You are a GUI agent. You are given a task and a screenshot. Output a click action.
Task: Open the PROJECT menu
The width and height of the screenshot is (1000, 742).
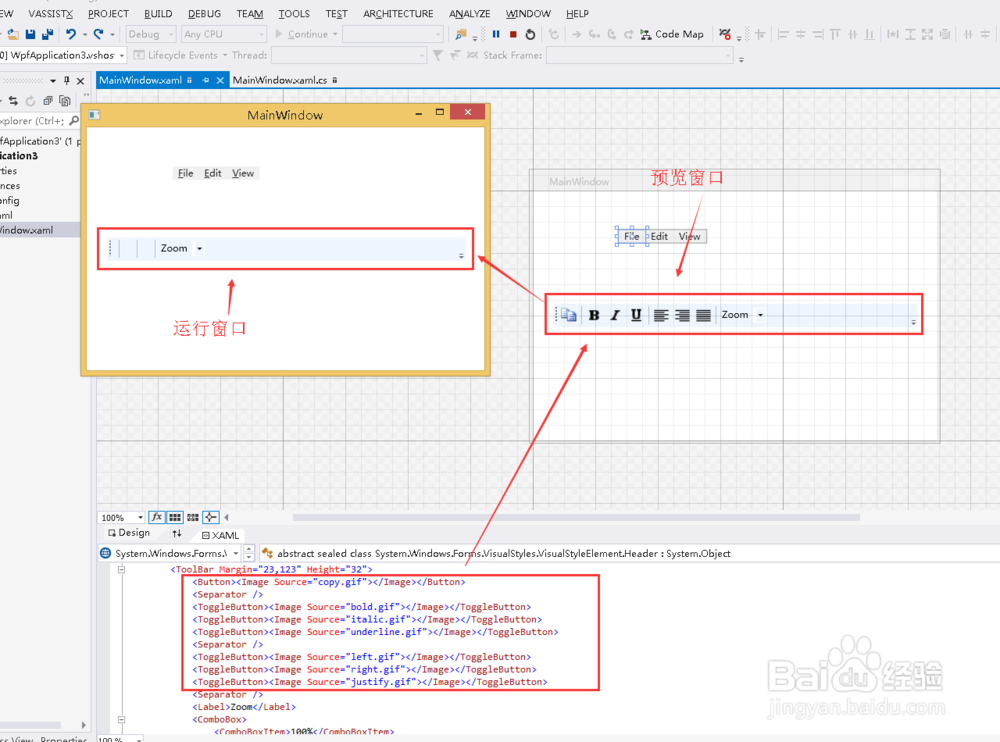[x=108, y=13]
